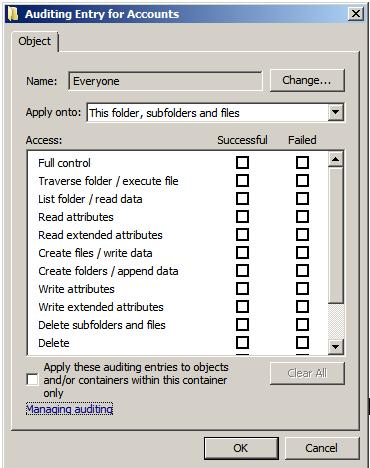Click the access list scroll down arrow

coord(335,347)
